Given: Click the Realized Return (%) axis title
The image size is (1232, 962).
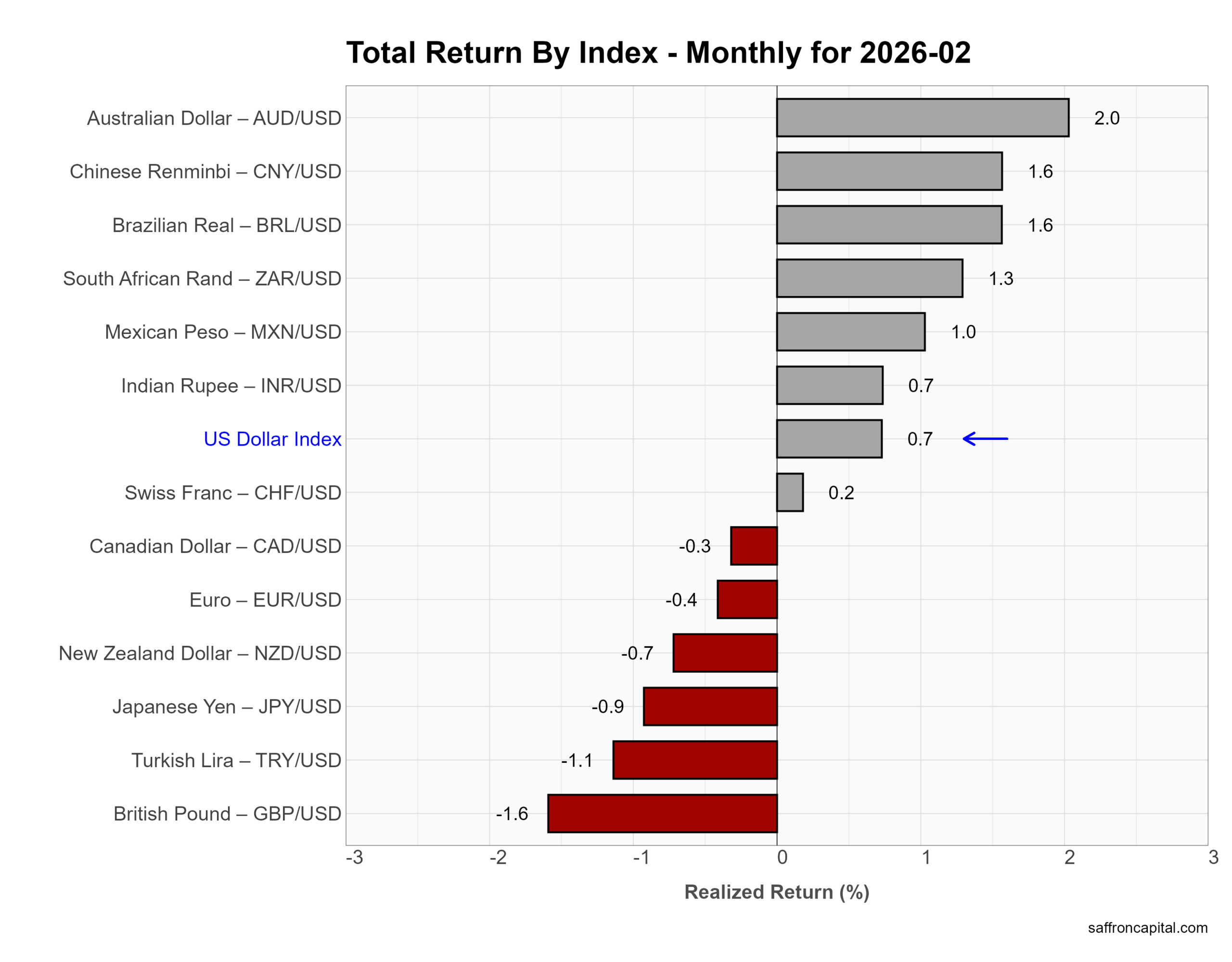Looking at the screenshot, I should tap(776, 892).
